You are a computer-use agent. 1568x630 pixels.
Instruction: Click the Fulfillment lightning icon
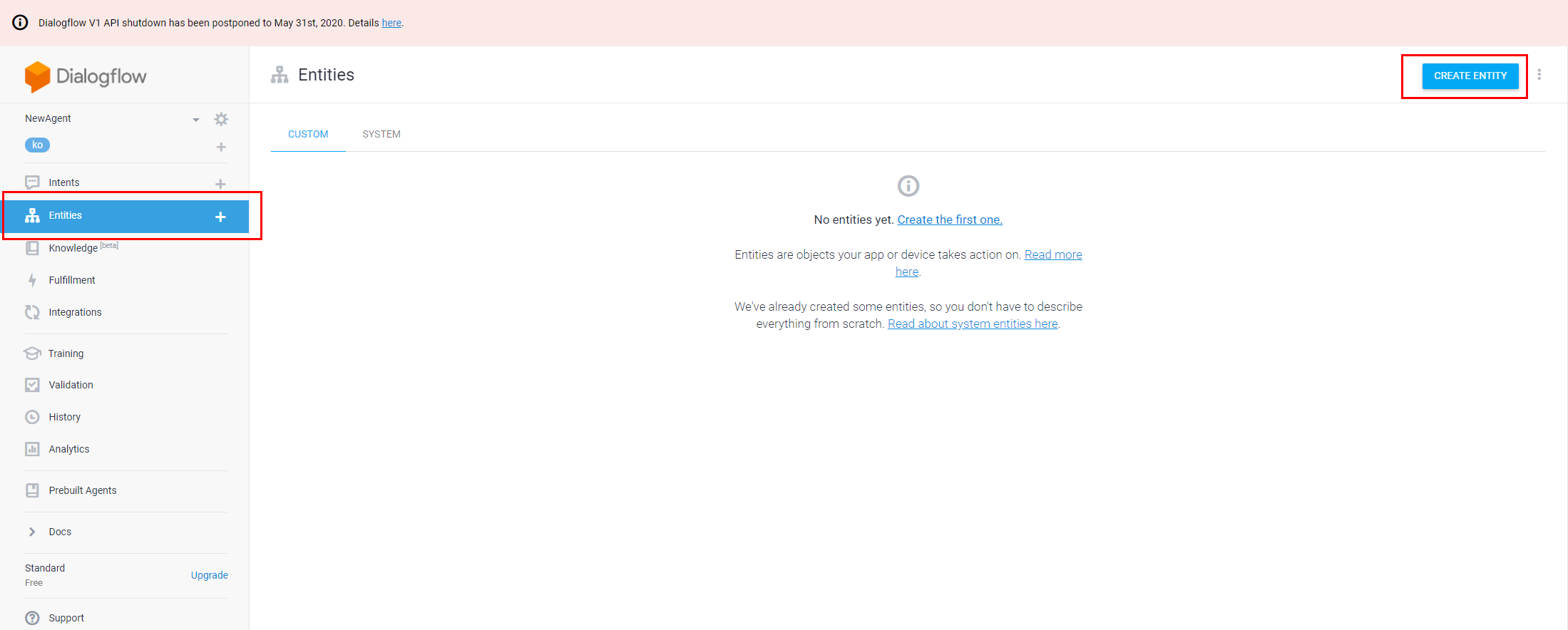click(x=32, y=280)
